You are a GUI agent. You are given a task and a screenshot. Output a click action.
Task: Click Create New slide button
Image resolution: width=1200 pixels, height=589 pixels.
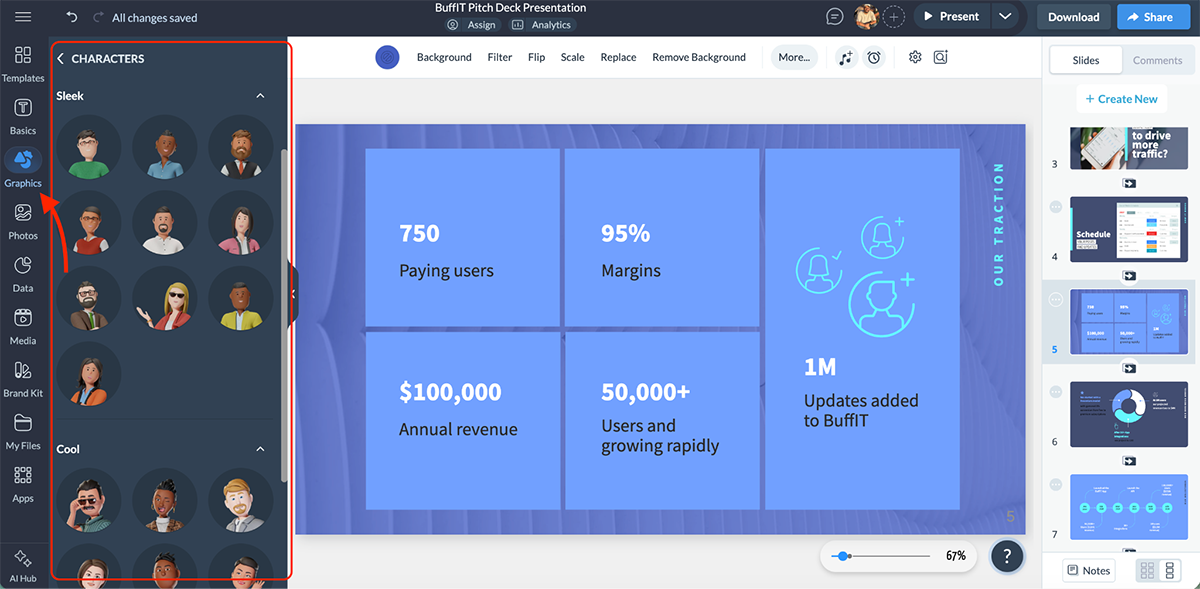(1121, 99)
